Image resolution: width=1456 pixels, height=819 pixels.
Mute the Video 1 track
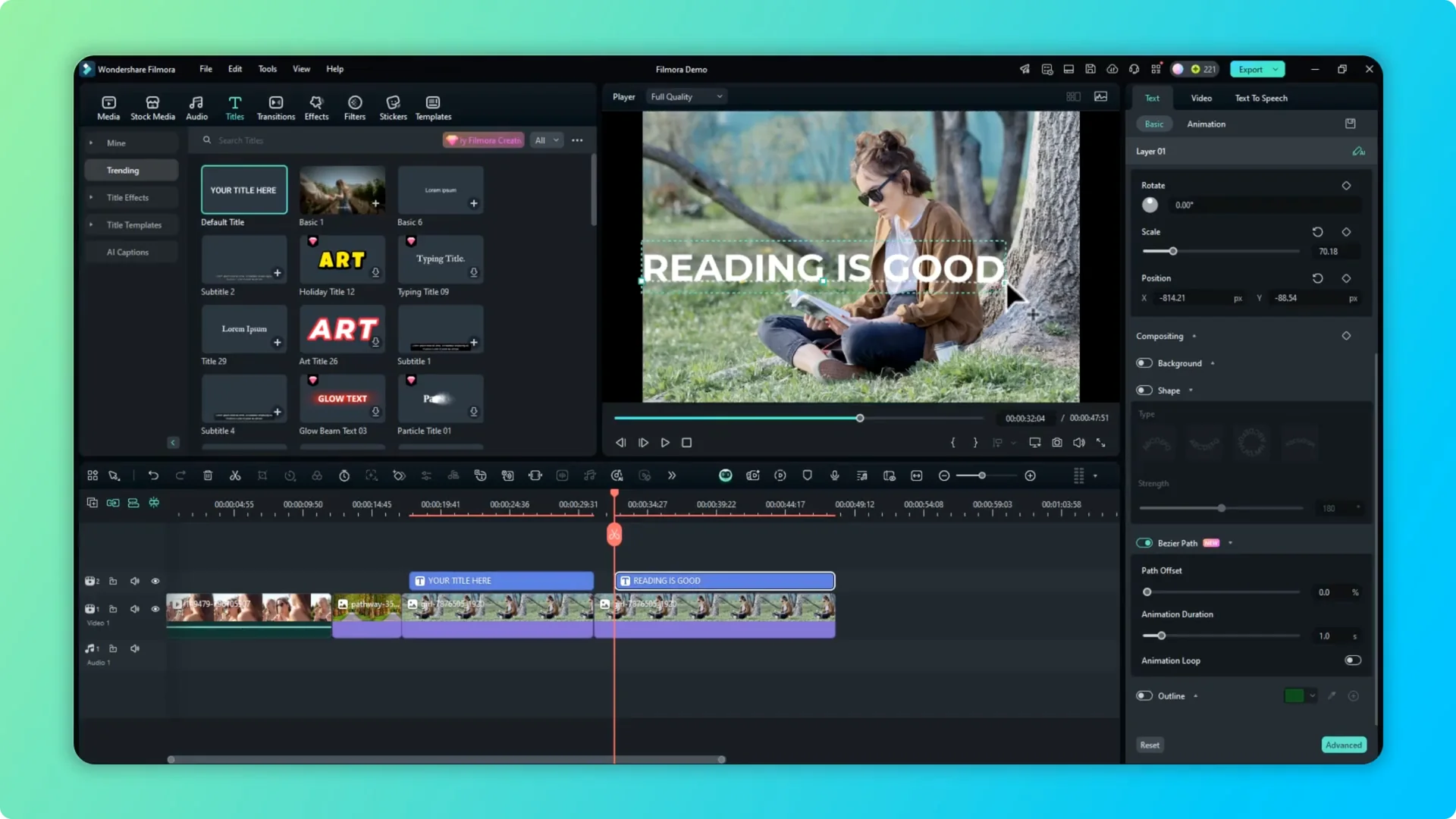[x=135, y=609]
